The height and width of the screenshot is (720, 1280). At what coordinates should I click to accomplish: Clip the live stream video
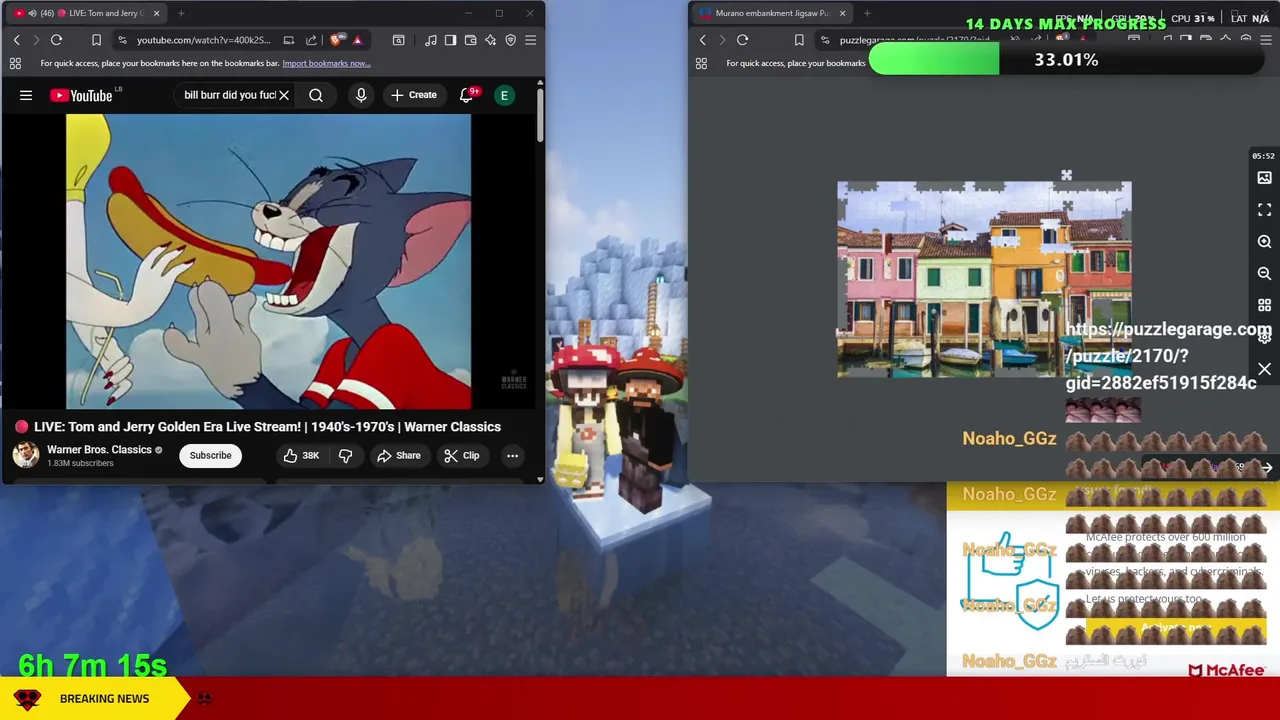point(462,456)
